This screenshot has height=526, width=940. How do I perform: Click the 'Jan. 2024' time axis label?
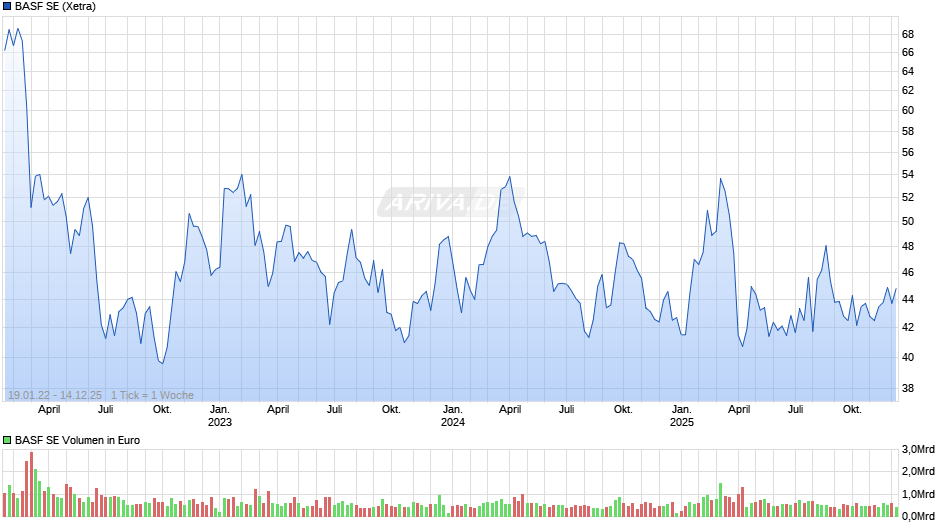[x=453, y=416]
